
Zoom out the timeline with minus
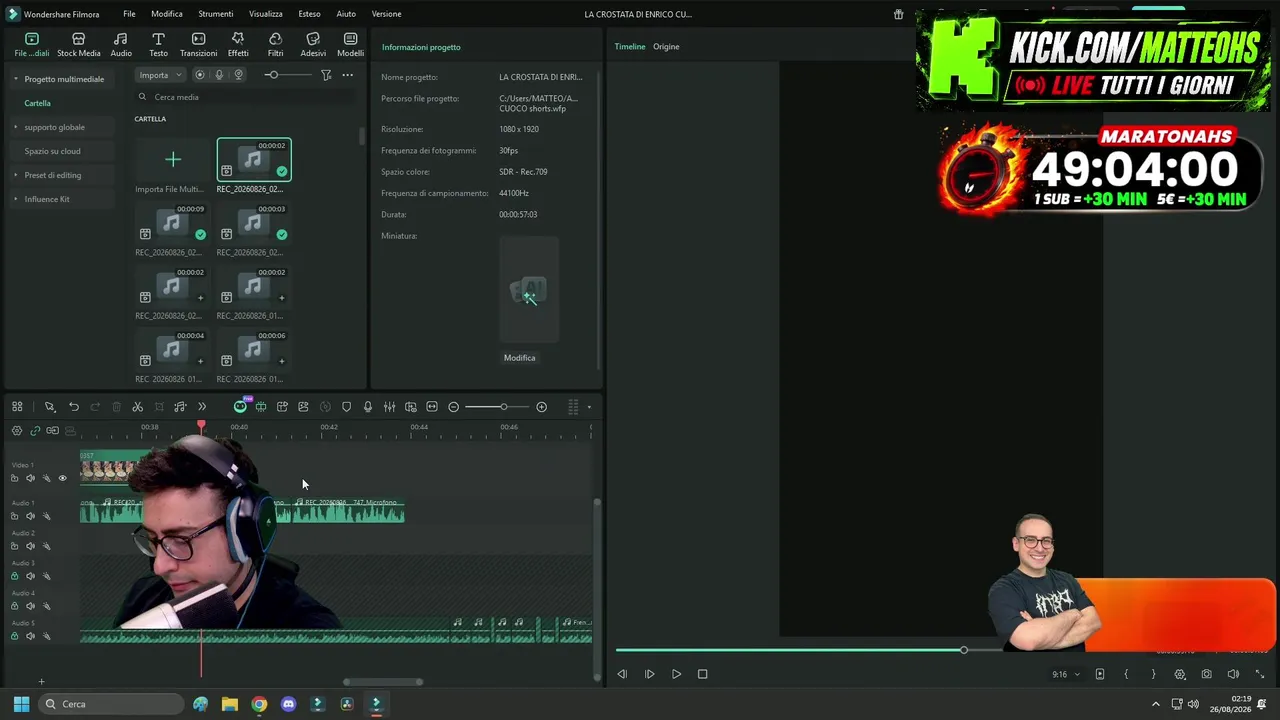(454, 407)
